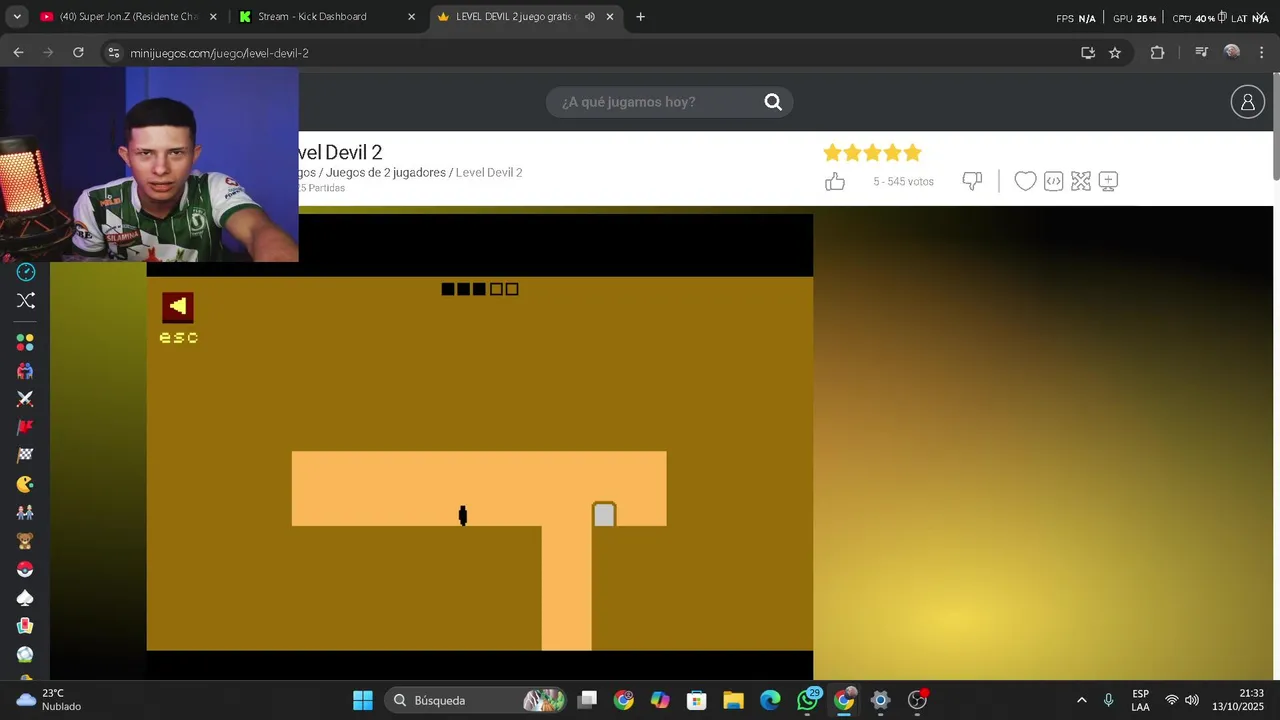
Task: Open the browser extensions puzzle icon
Action: pos(1157,53)
